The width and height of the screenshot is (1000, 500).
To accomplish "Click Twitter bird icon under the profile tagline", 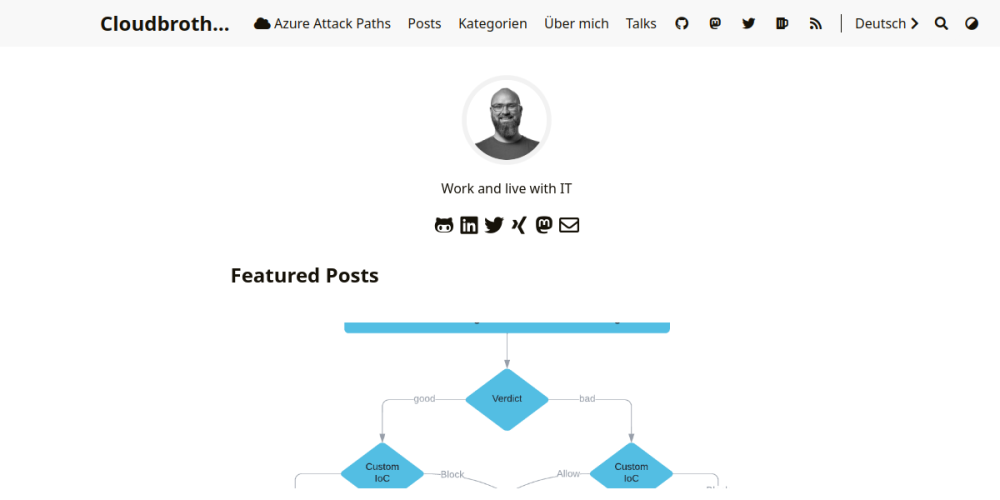I will [494, 225].
